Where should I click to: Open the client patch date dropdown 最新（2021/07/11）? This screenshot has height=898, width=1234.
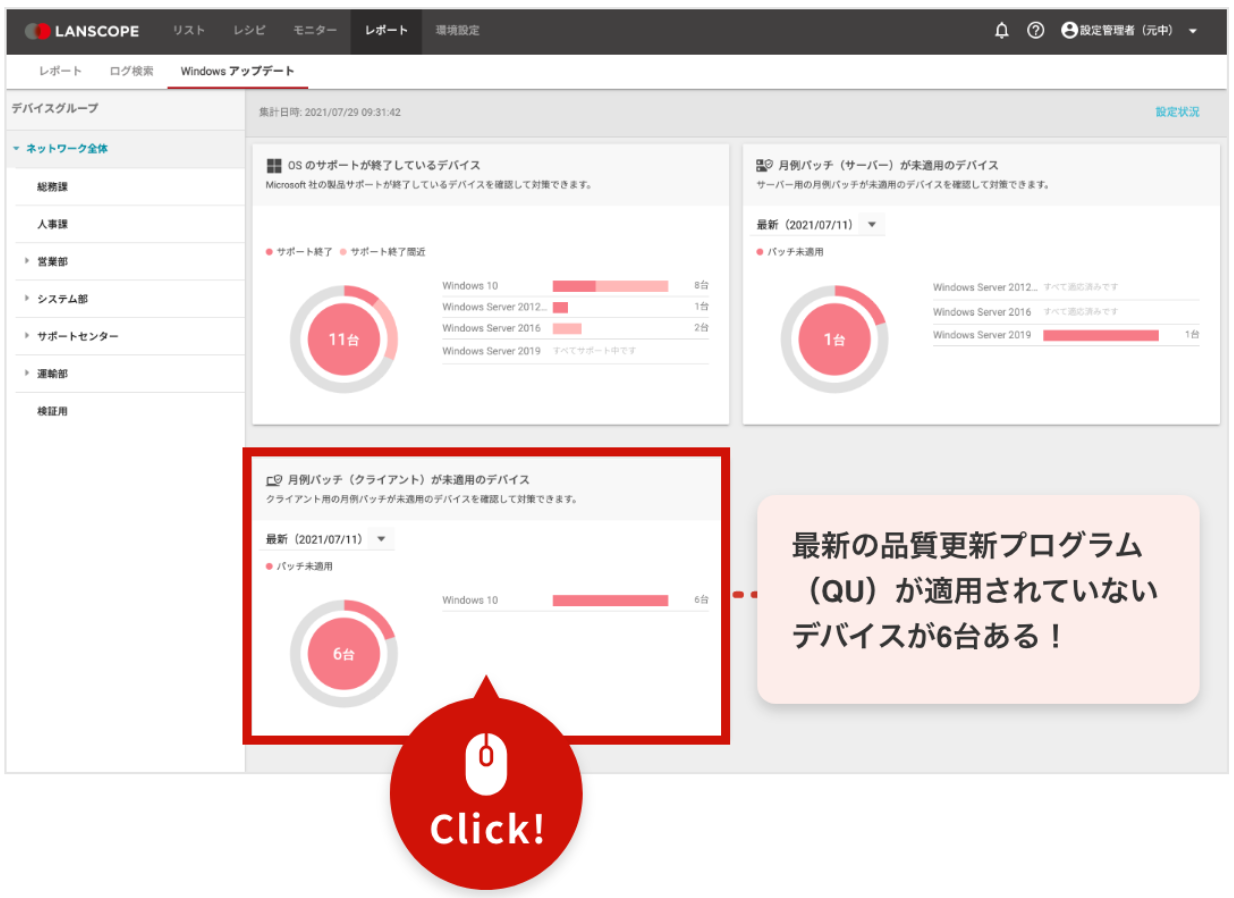[328, 539]
